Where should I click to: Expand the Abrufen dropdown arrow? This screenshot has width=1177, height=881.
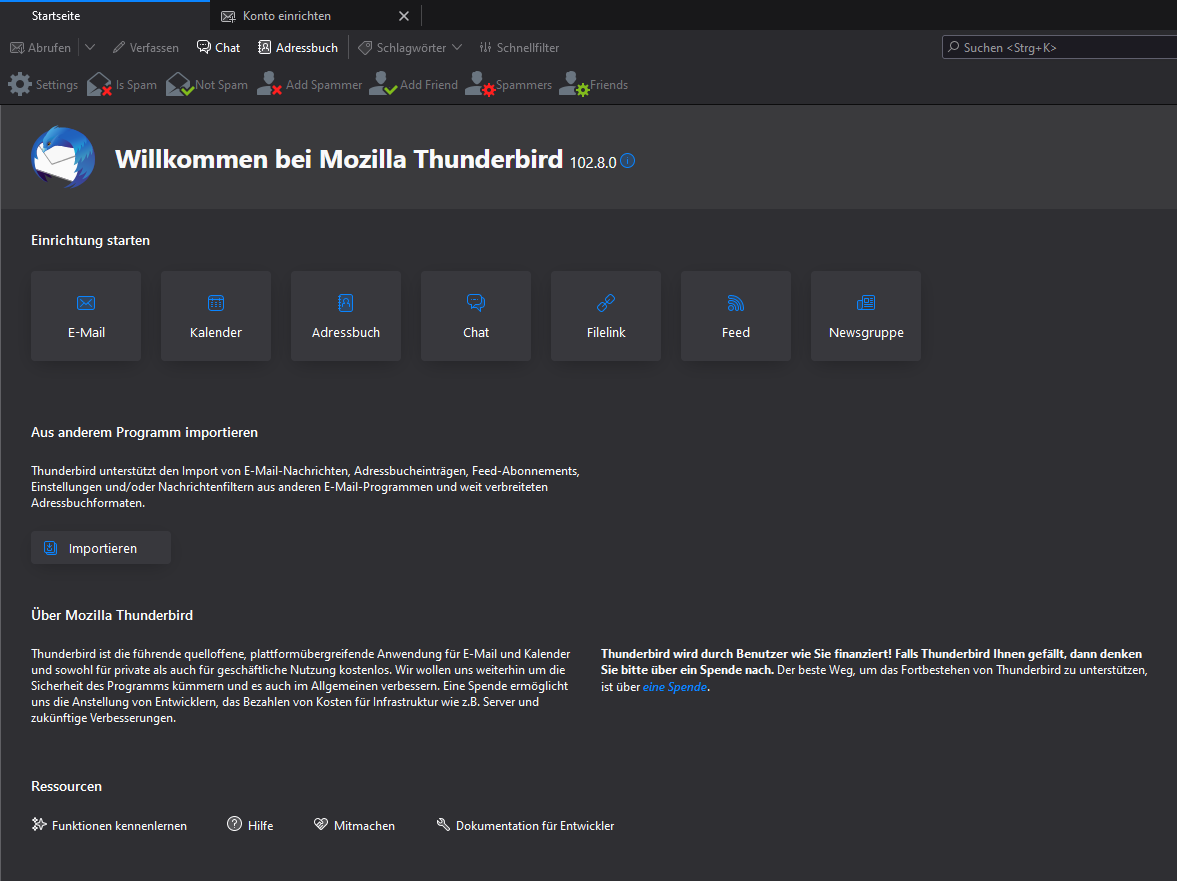90,47
